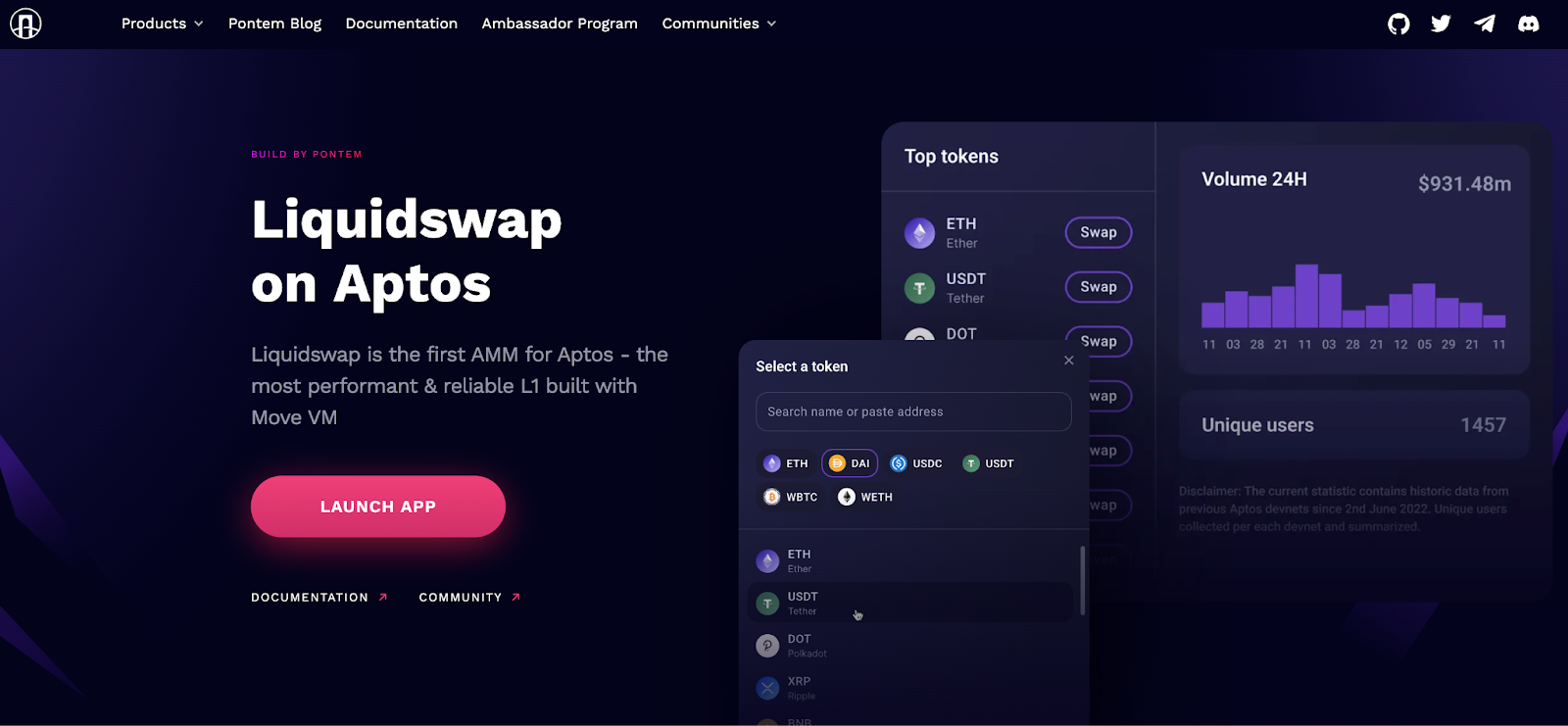The width and height of the screenshot is (1568, 726).
Task: Open the GitHub icon link
Action: (x=1398, y=24)
